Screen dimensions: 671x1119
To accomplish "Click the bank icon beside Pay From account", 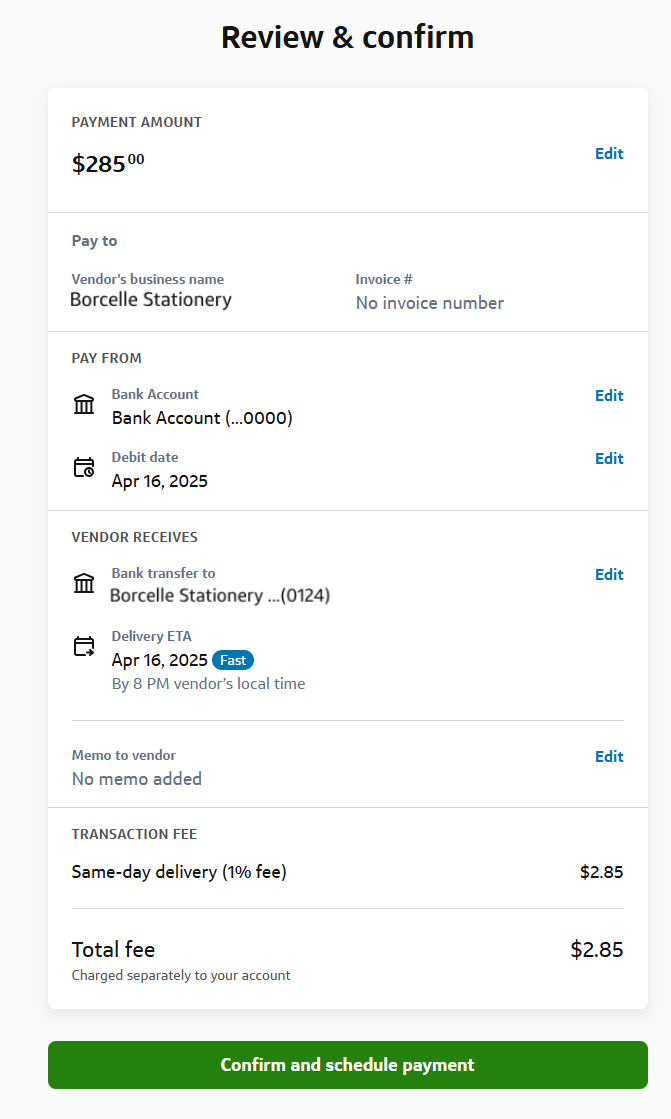I will [x=84, y=405].
